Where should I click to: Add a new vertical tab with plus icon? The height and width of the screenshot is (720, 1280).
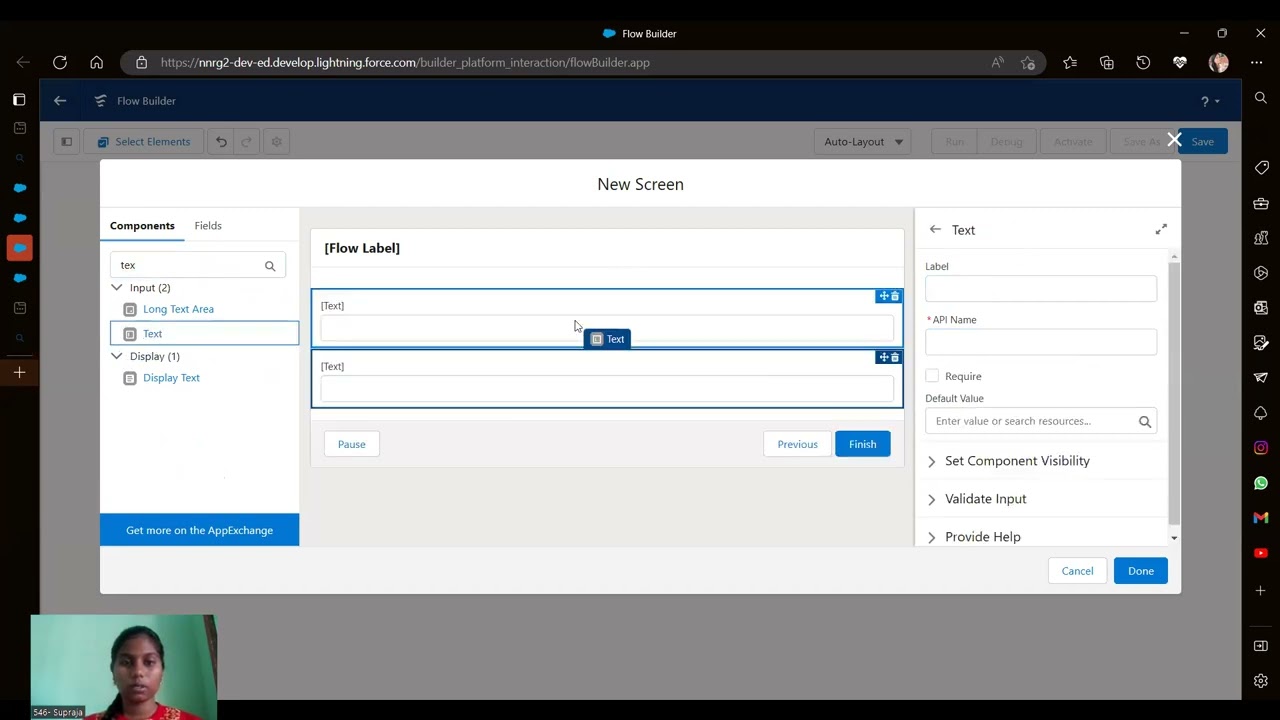pos(19,372)
